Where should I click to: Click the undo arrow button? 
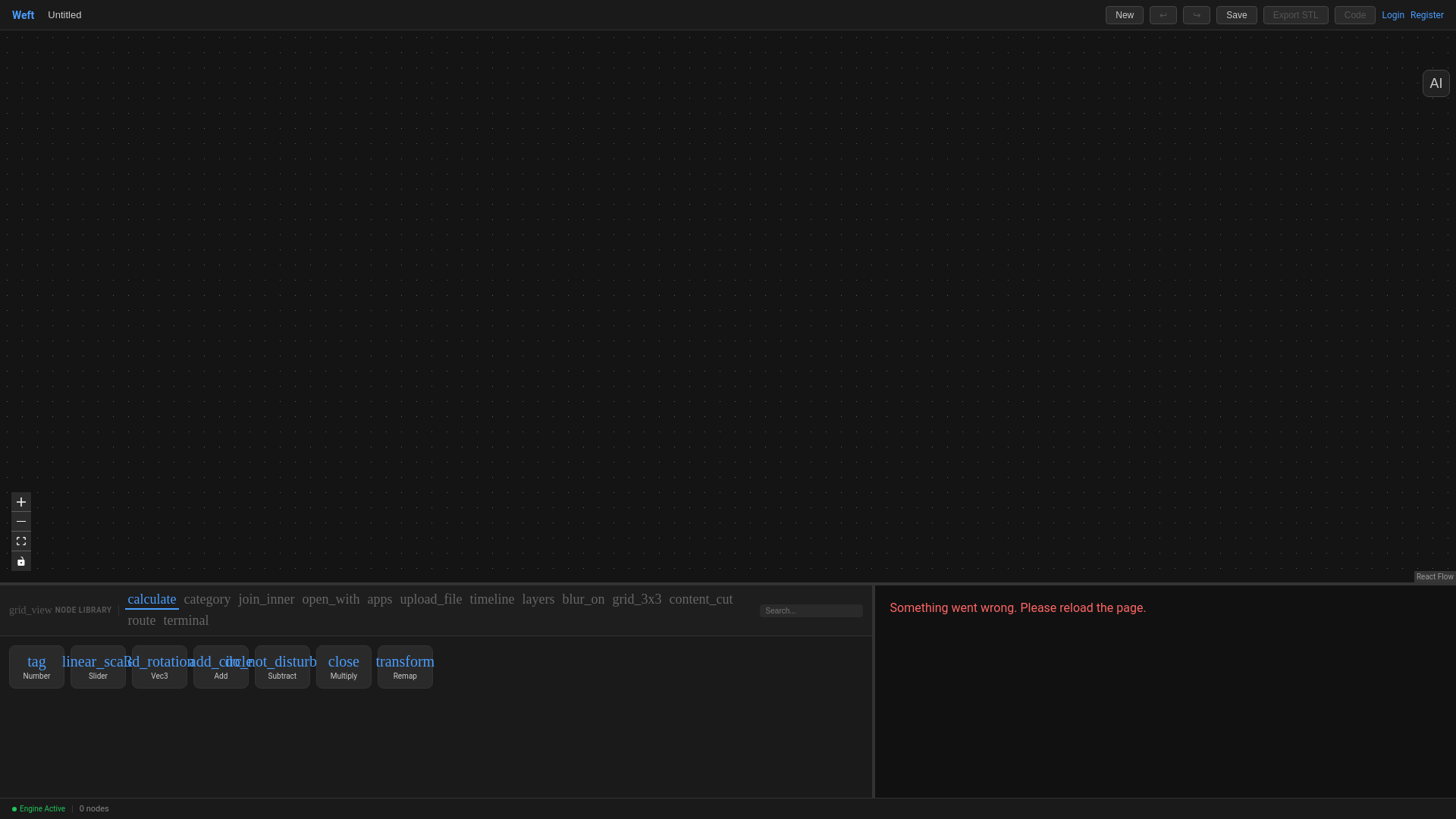1163,15
